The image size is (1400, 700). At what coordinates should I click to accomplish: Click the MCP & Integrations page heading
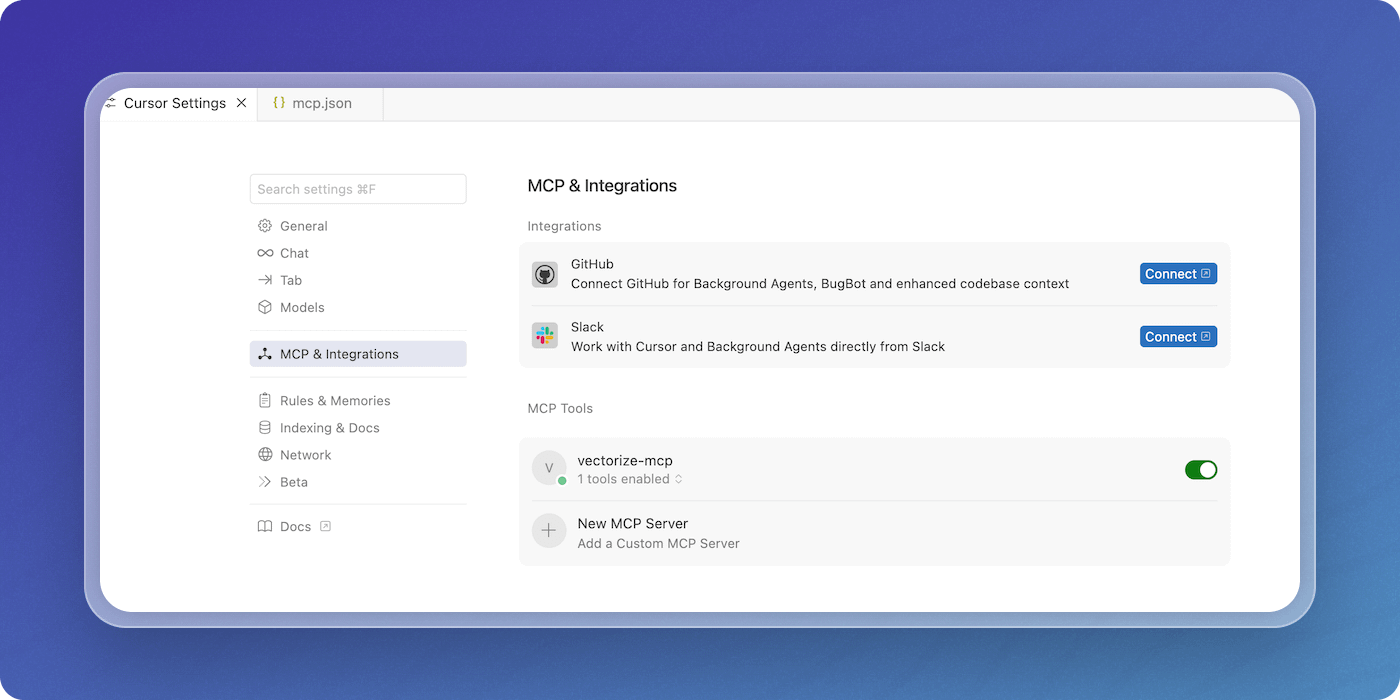(x=602, y=186)
